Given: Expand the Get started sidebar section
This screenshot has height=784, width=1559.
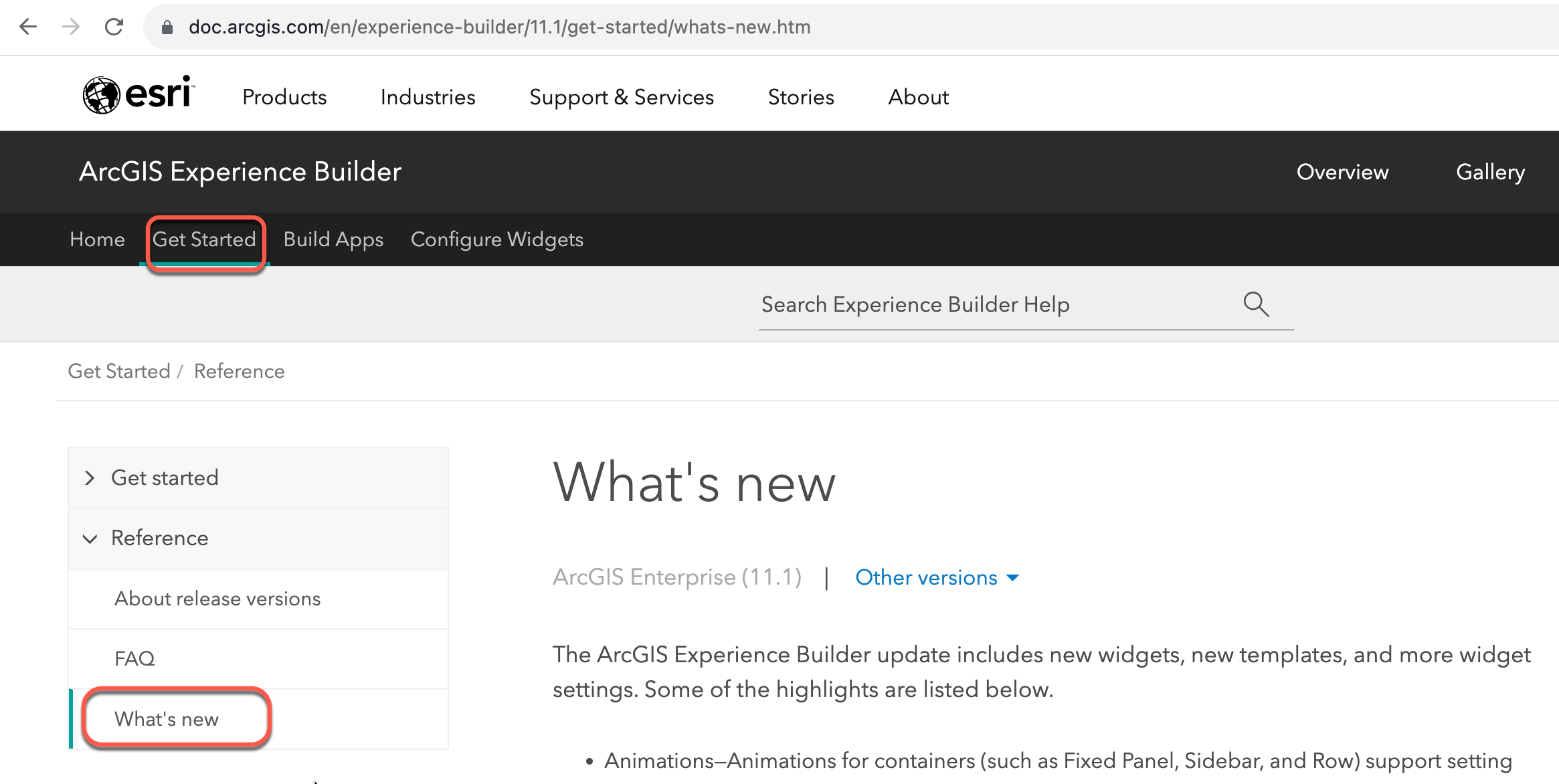Looking at the screenshot, I should pyautogui.click(x=90, y=478).
